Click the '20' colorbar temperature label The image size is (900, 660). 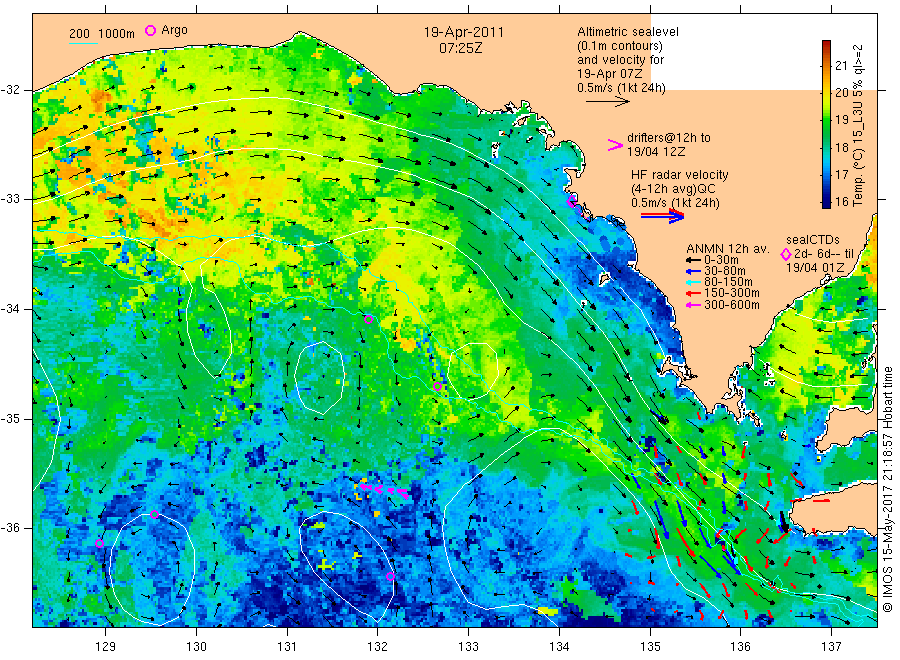click(x=841, y=93)
